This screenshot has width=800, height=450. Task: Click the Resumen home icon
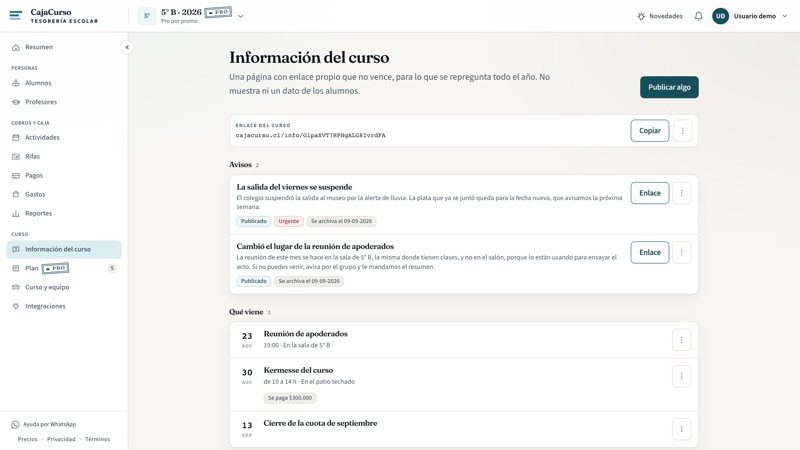coord(16,47)
